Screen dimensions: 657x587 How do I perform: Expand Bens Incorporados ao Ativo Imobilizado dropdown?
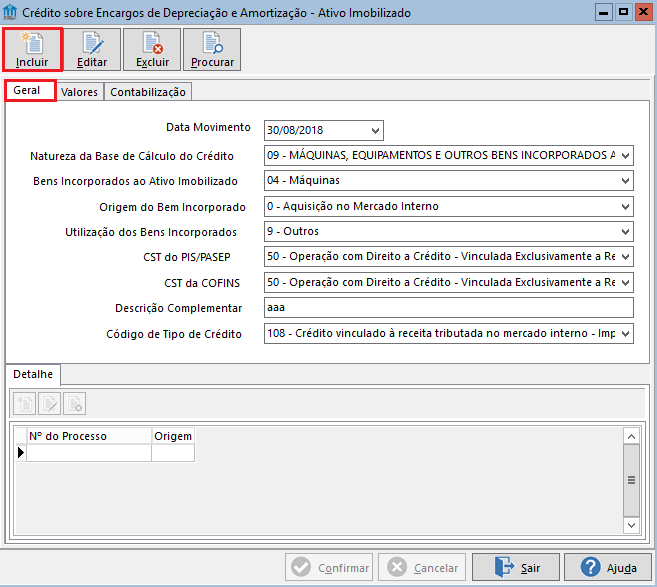coord(625,181)
